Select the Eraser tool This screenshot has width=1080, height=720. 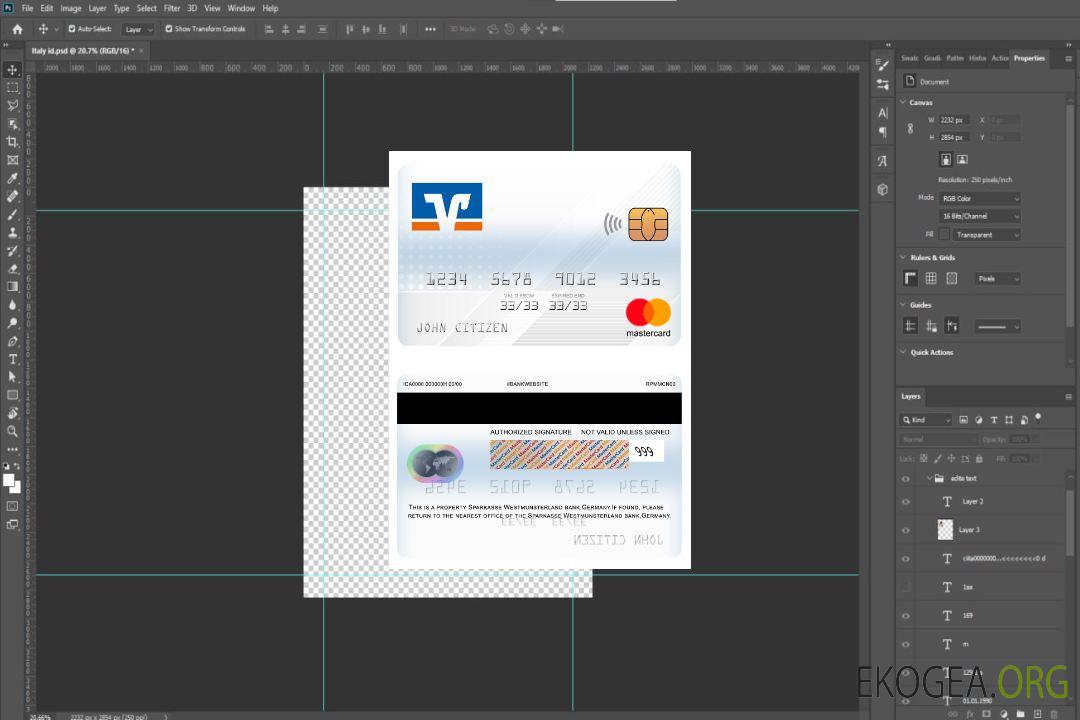pos(12,269)
